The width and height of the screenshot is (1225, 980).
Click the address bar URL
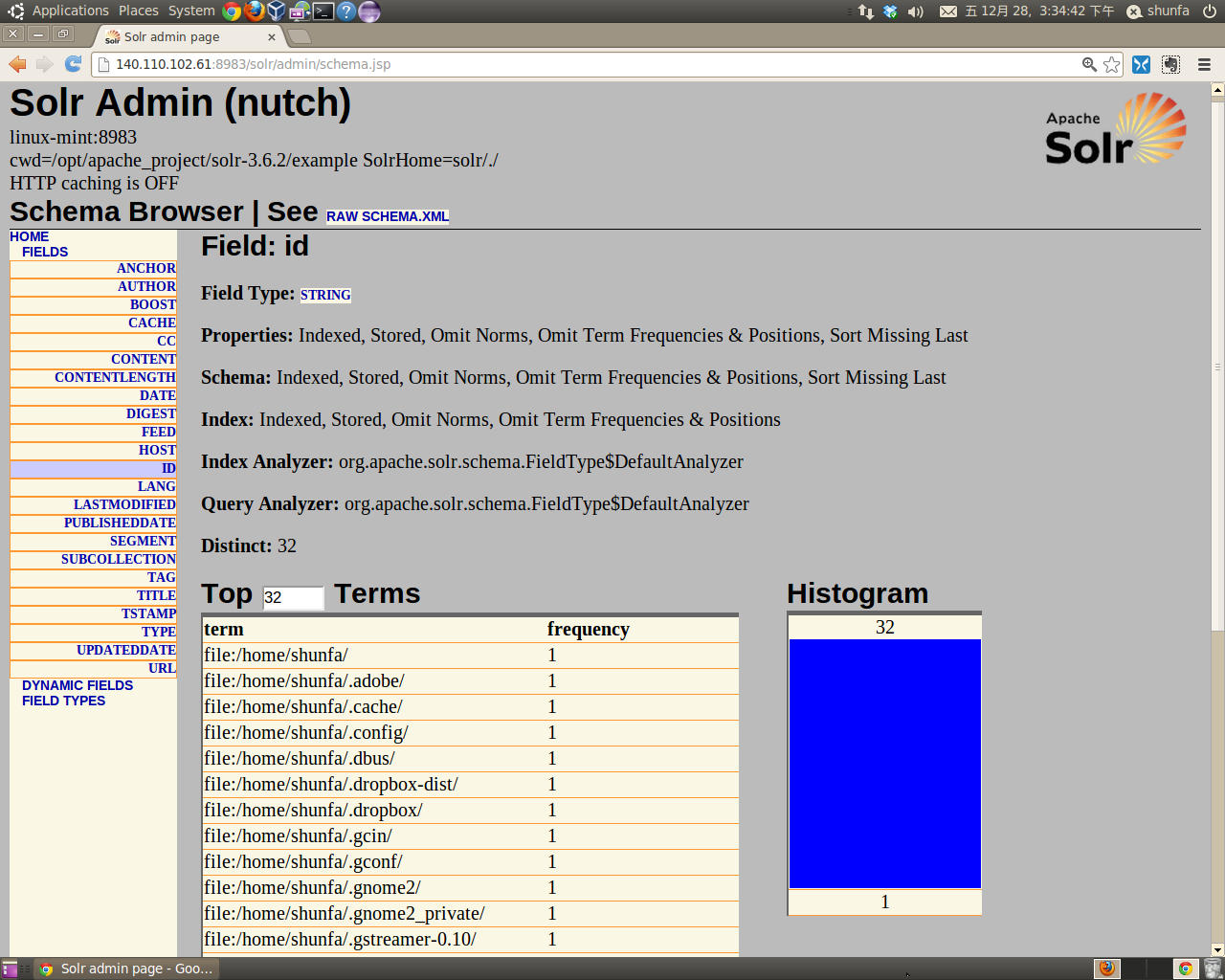tap(253, 64)
